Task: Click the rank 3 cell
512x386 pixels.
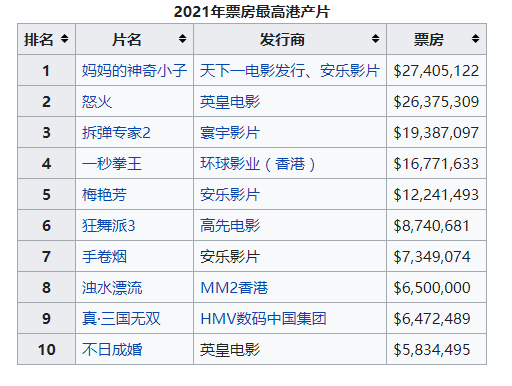Action: [x=46, y=133]
